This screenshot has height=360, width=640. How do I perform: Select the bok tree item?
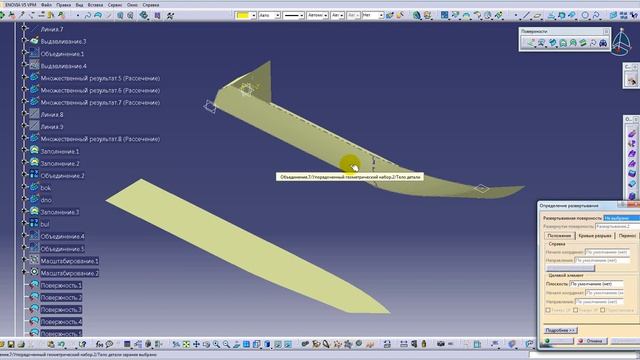click(46, 188)
